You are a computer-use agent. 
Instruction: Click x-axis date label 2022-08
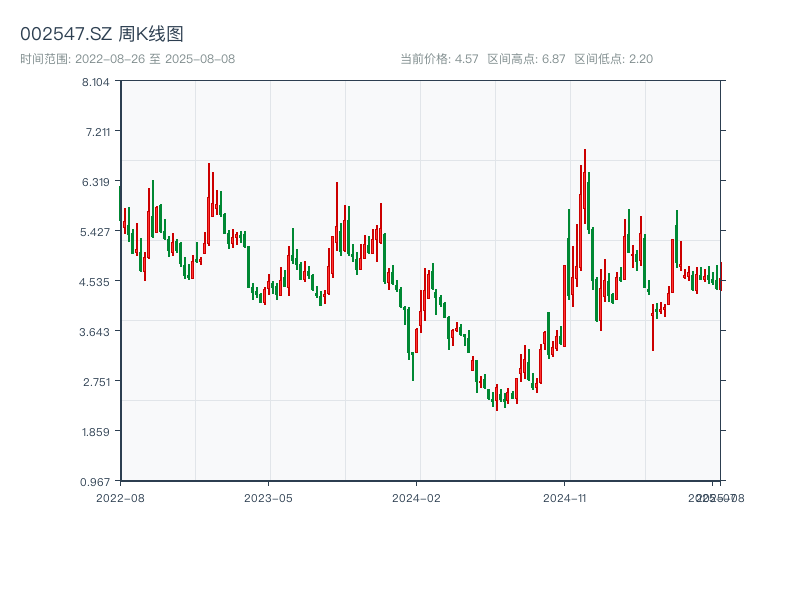(120, 498)
